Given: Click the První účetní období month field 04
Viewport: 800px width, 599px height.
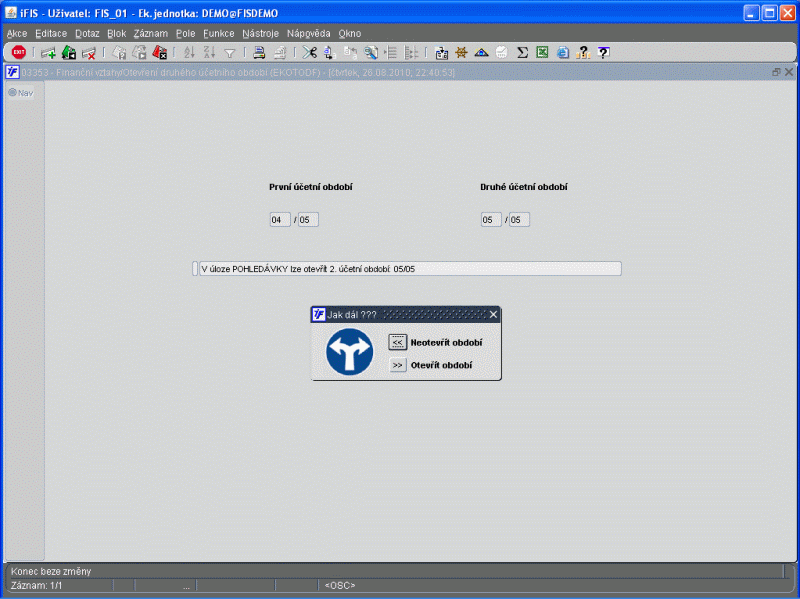Looking at the screenshot, I should click(x=280, y=220).
